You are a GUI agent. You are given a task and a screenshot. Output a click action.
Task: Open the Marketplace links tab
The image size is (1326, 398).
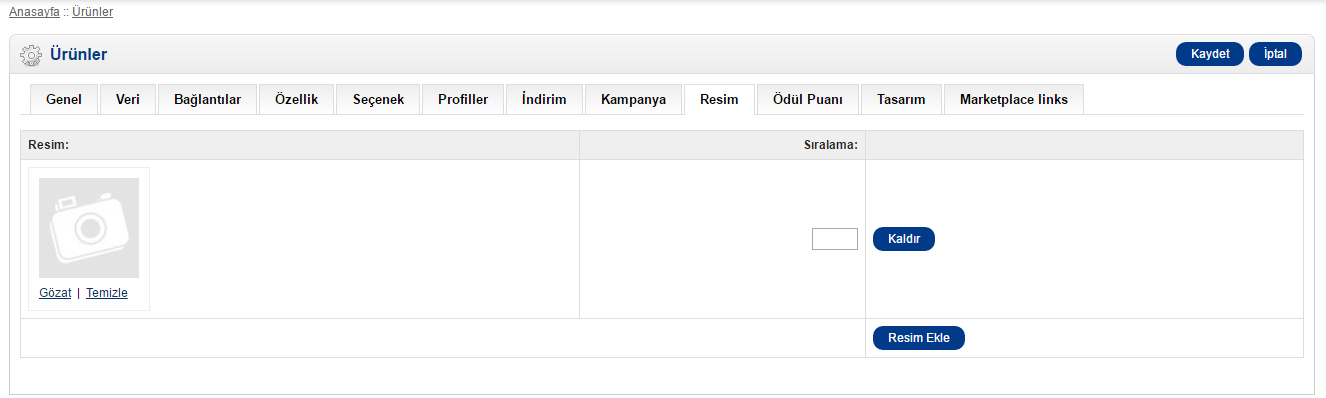1013,99
